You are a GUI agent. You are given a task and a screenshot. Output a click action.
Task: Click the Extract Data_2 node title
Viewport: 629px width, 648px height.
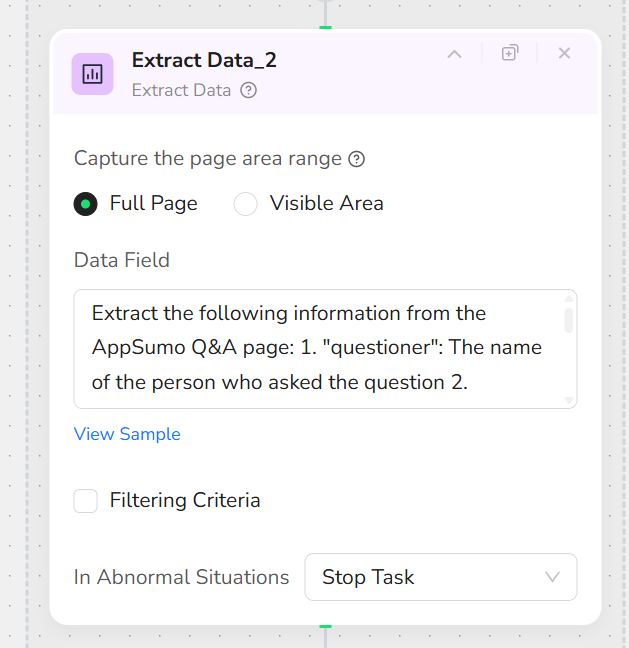204,60
